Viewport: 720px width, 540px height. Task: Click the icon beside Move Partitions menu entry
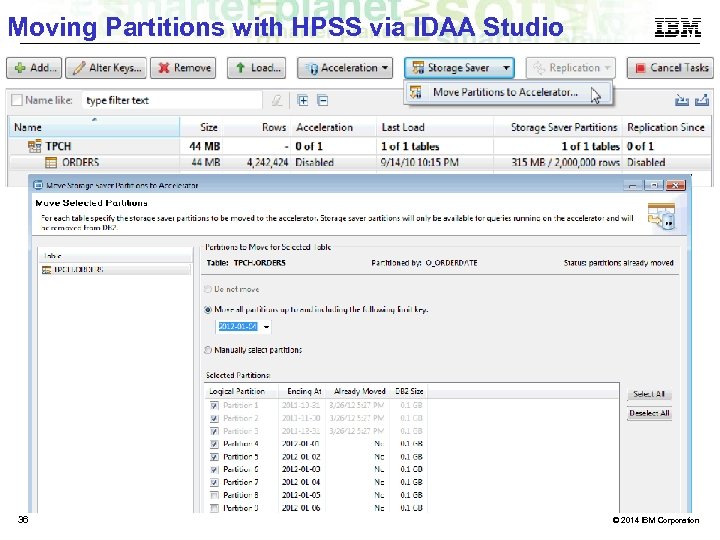(416, 92)
